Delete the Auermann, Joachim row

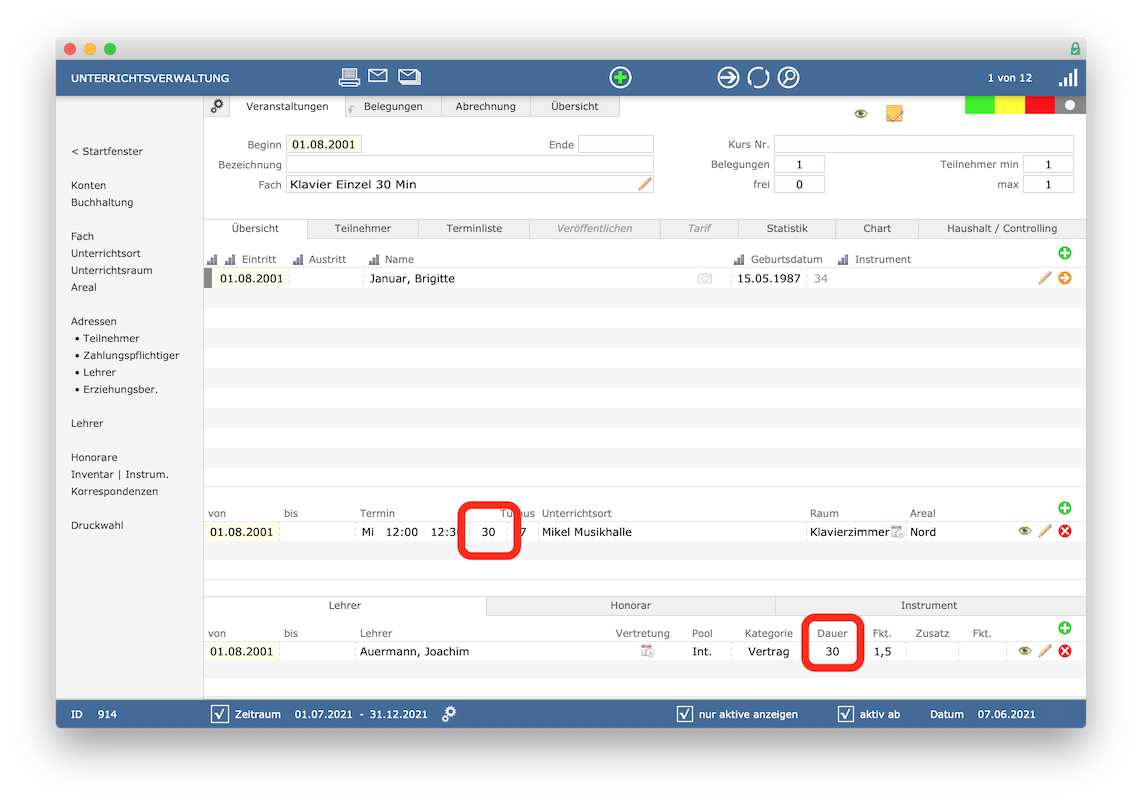tap(1065, 650)
